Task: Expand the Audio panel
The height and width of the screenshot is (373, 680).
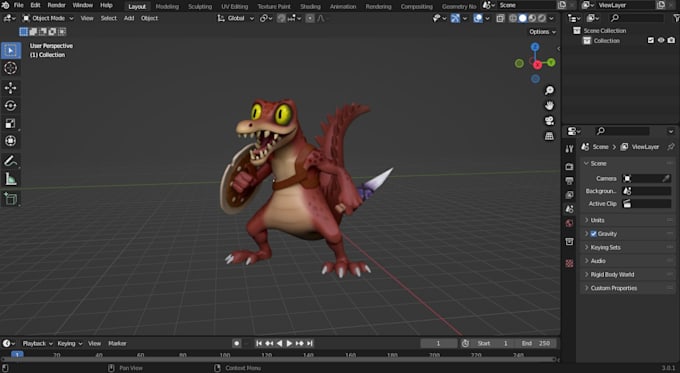Action: point(627,261)
